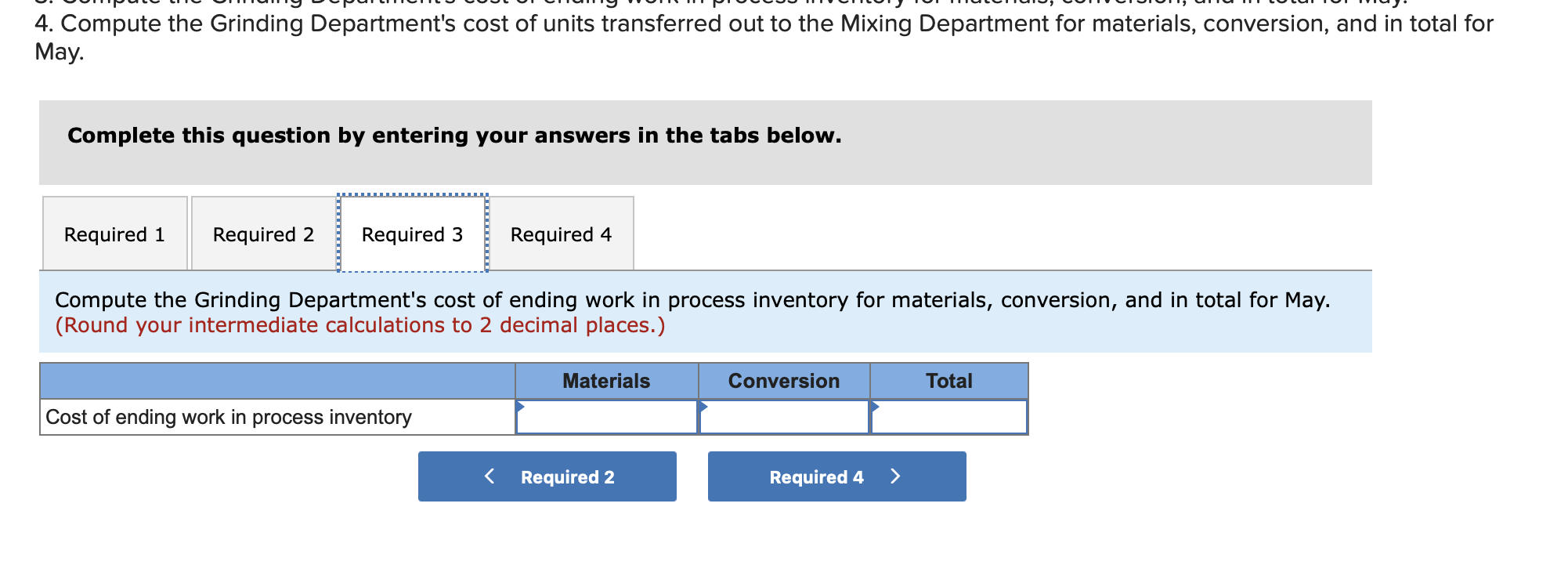Image resolution: width=1568 pixels, height=583 pixels.
Task: Navigate back using the Required 2 button
Action: click(x=547, y=476)
